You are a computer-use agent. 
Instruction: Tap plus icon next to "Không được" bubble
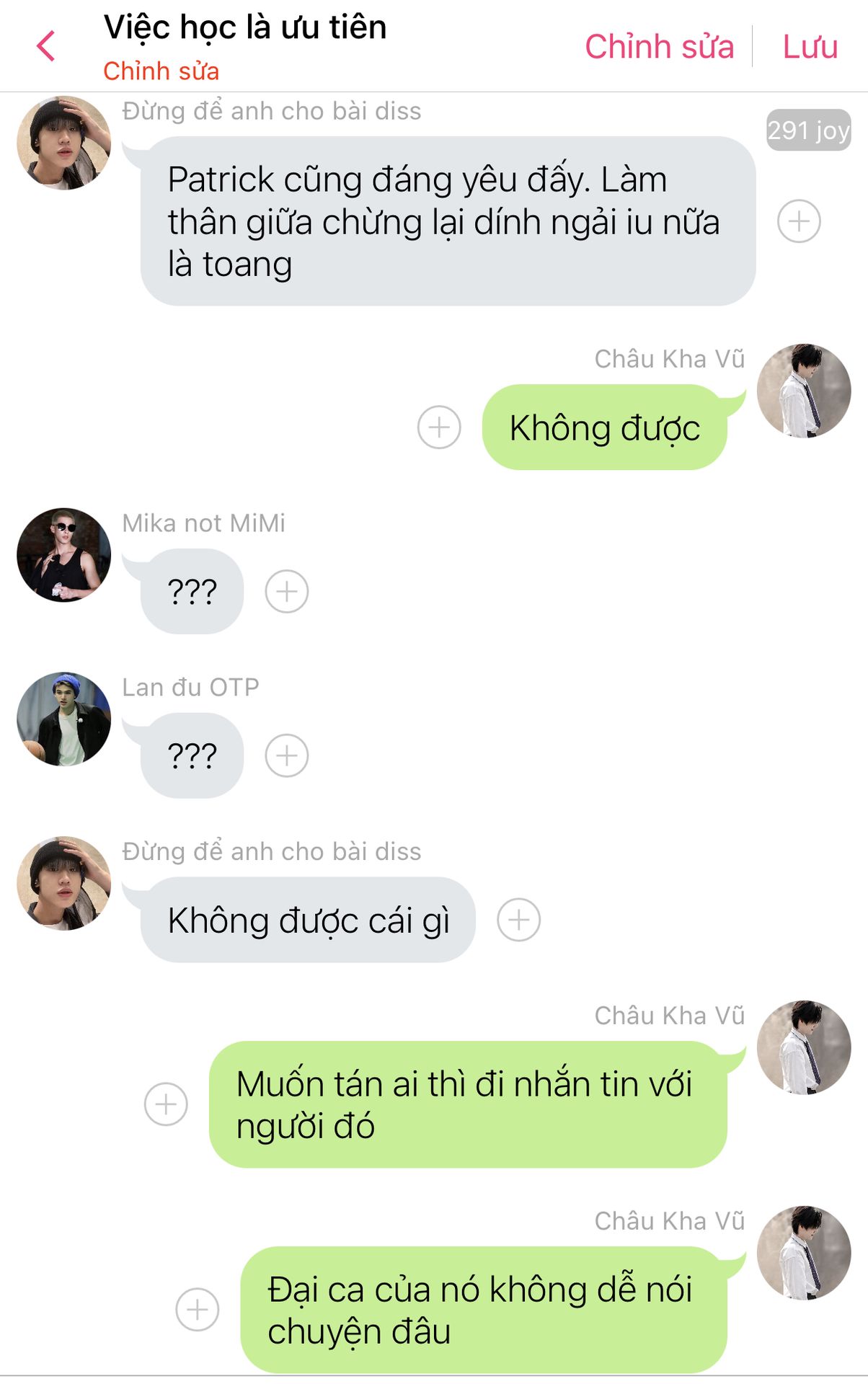point(439,427)
